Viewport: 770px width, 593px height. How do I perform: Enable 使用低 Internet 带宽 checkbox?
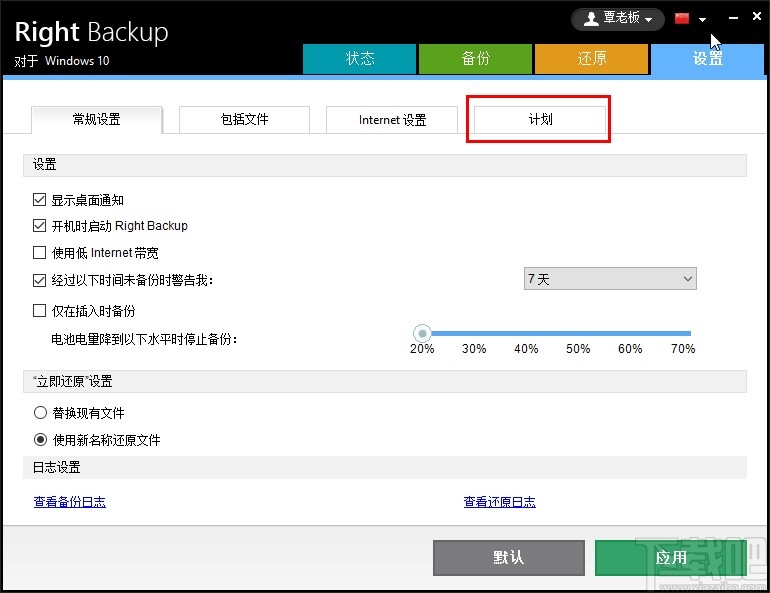(39, 252)
